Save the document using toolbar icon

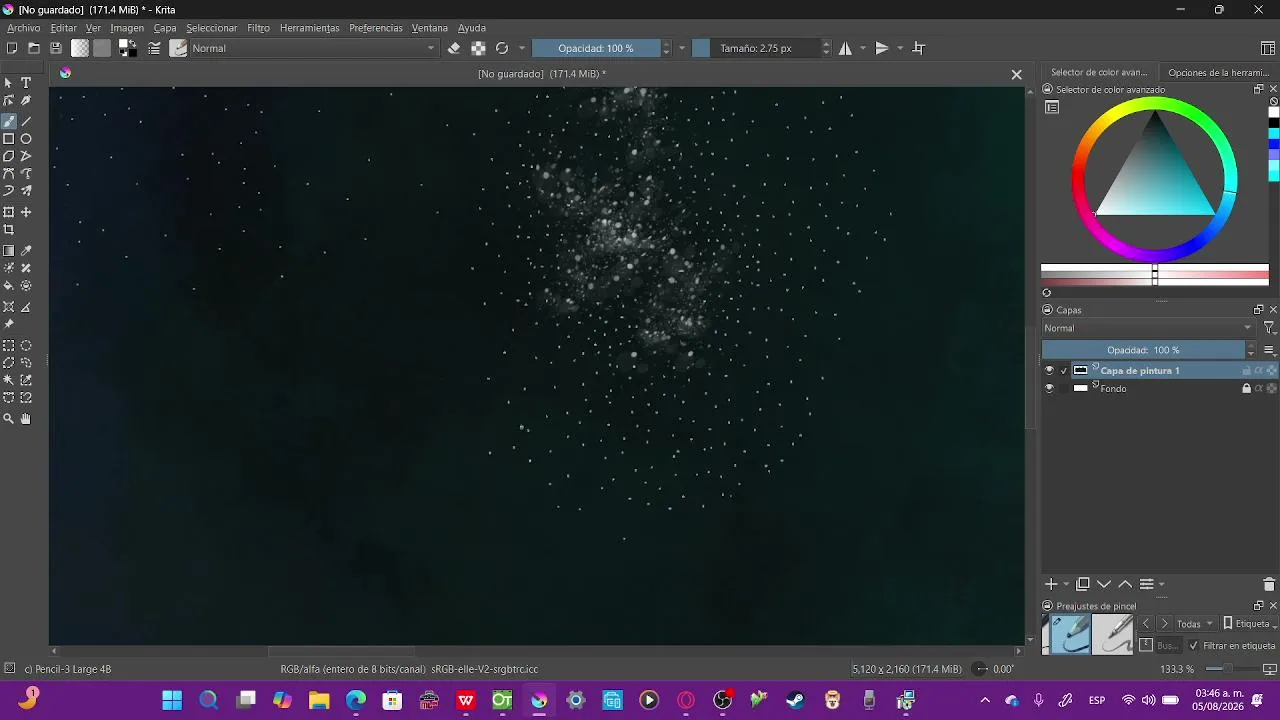(x=56, y=48)
